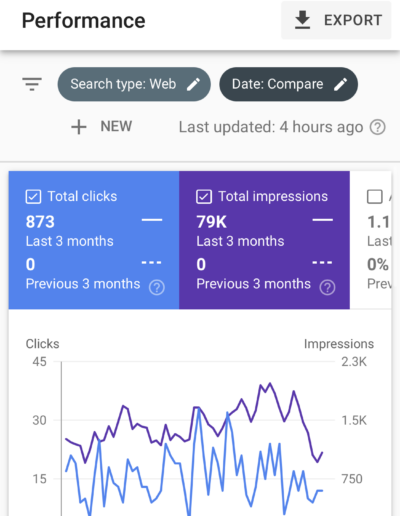Image resolution: width=400 pixels, height=516 pixels.
Task: Select the Total impressions metric card
Action: [264, 240]
